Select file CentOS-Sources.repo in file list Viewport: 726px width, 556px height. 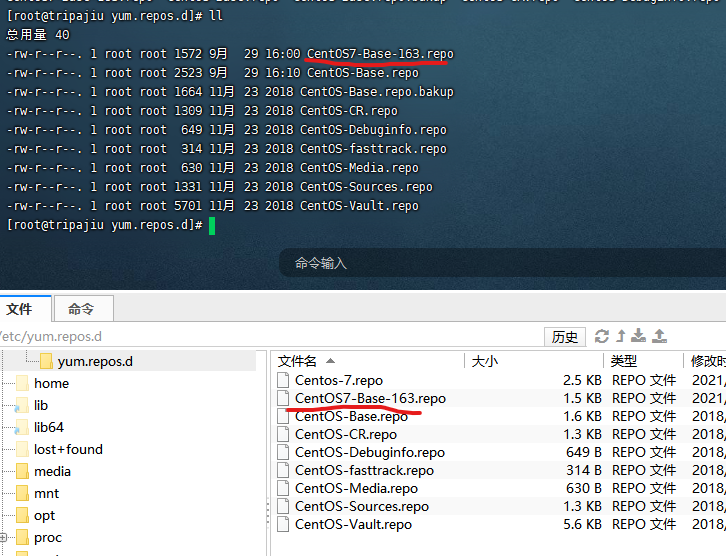(362, 507)
